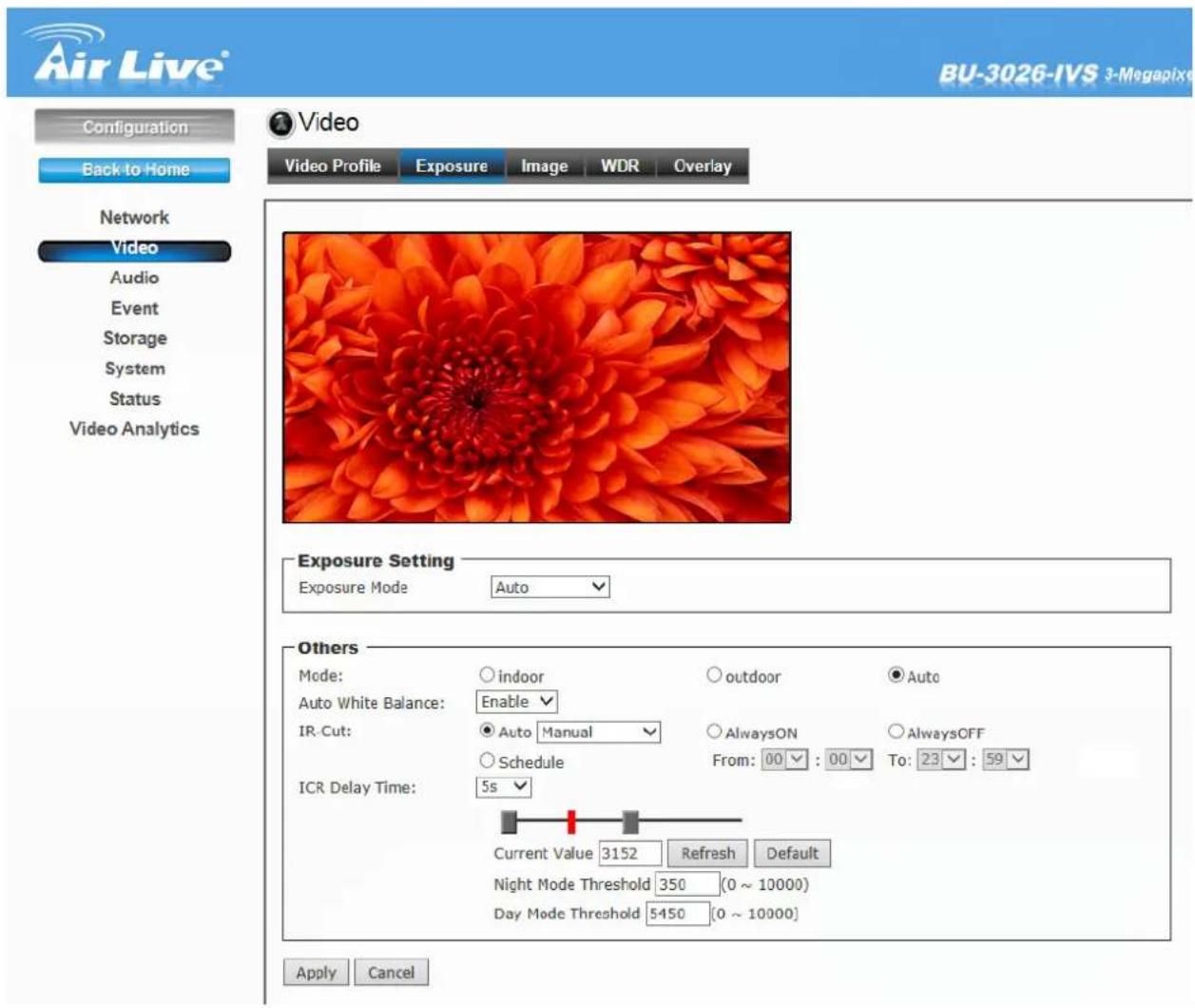Screen dimensions: 1195x1008
Task: Switch to the Overlay tab
Action: (703, 165)
